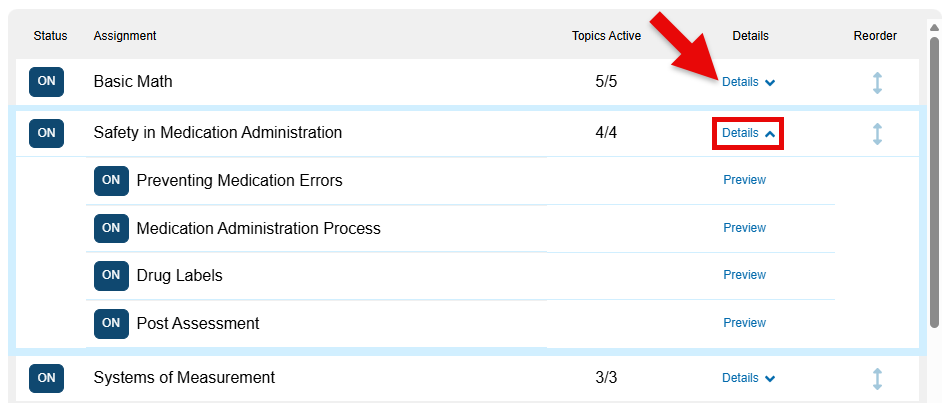Click the vertical scrollbar thumb

(935, 180)
